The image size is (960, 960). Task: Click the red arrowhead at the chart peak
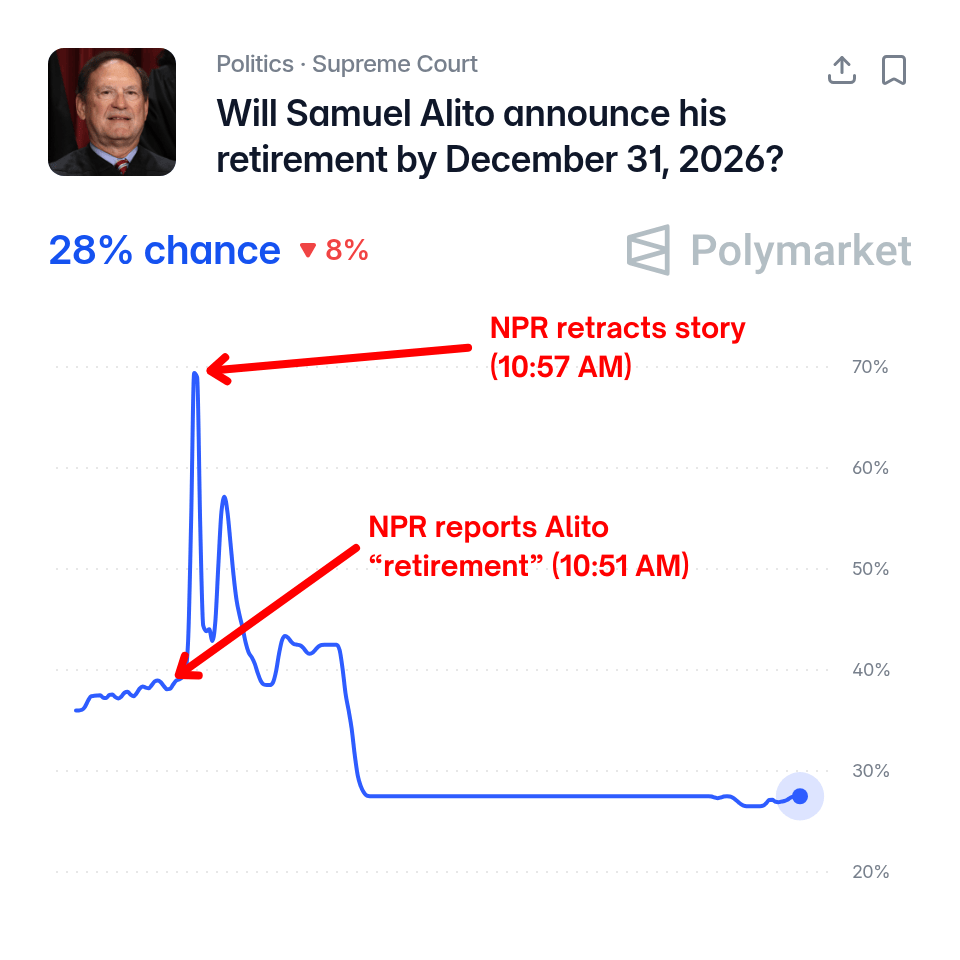[x=219, y=369]
